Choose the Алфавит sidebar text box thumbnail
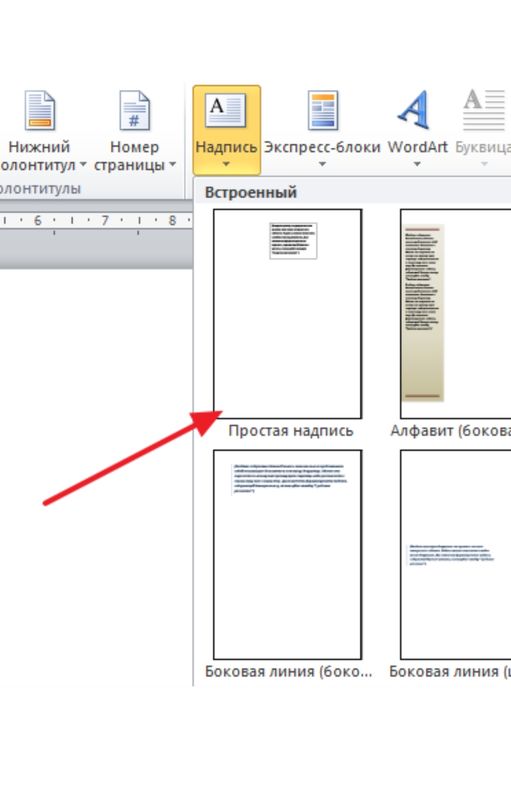 [455, 314]
